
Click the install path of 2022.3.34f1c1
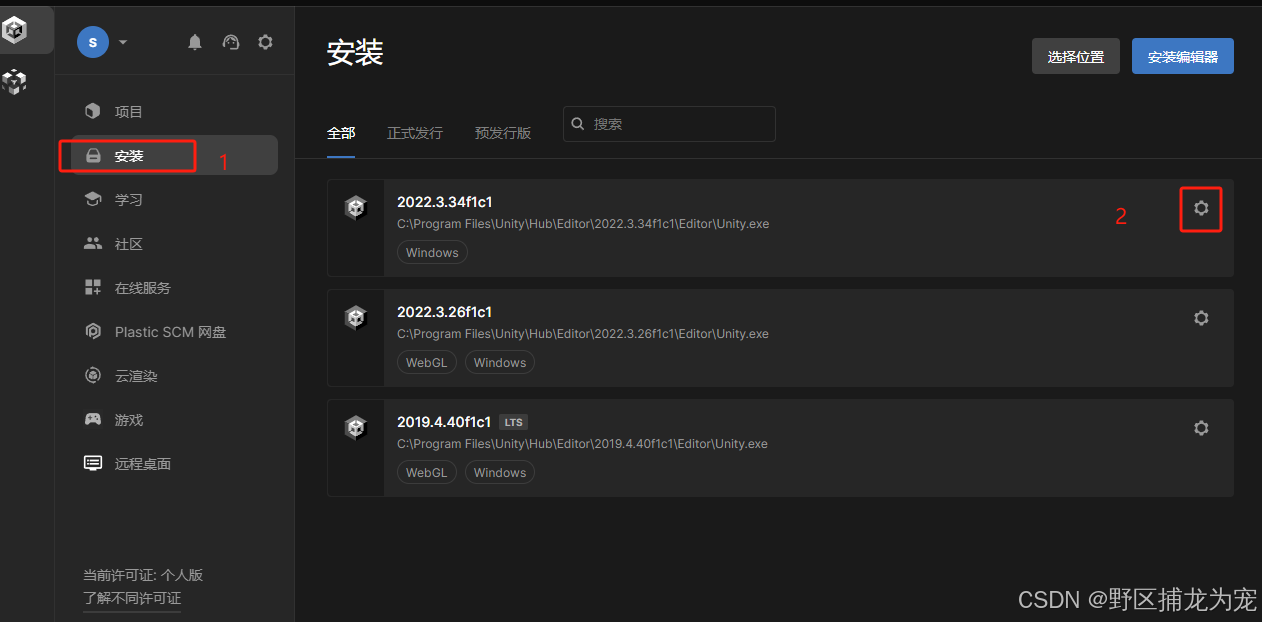[x=583, y=224]
